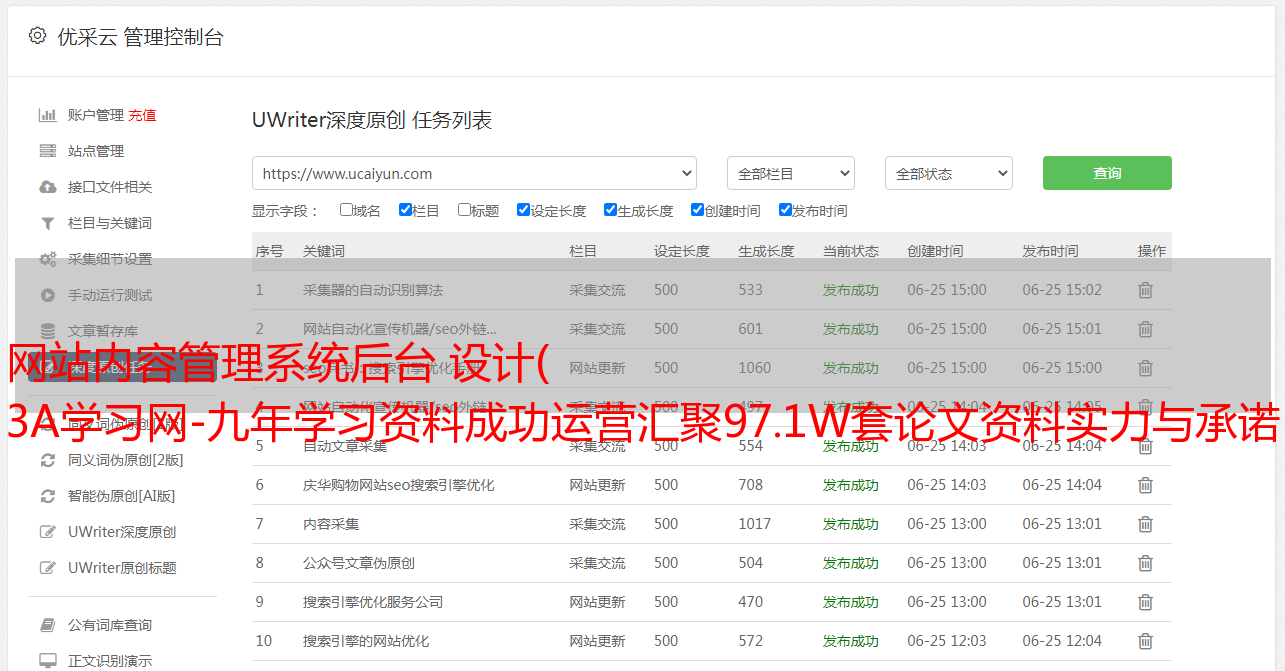Open the 全部状态 status dropdown

[948, 173]
